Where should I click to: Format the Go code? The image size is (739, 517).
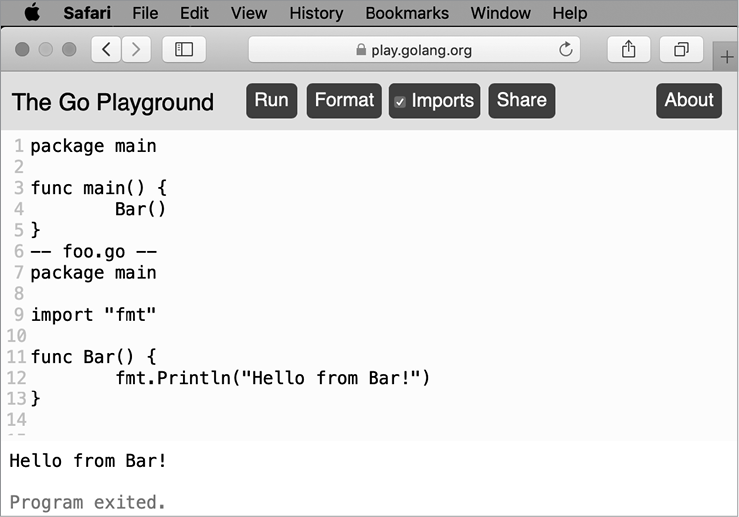pos(344,100)
